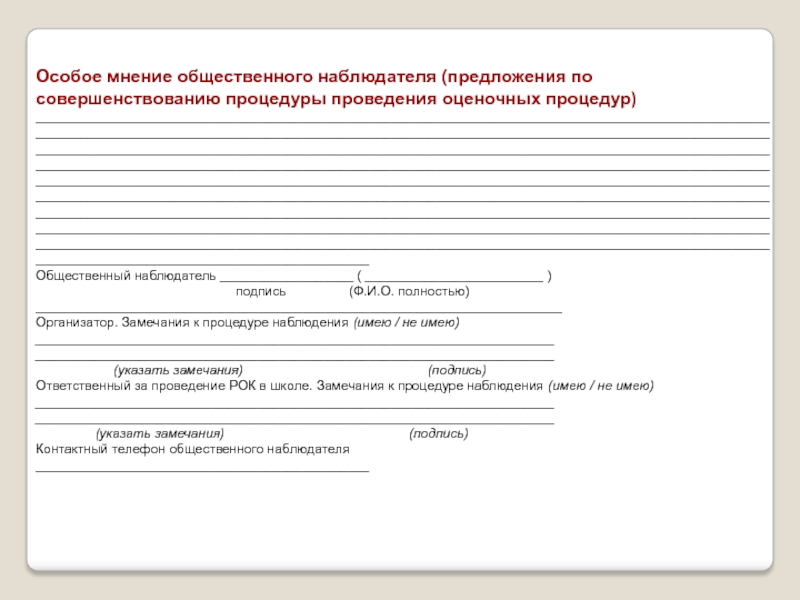
Task: Click '(указать замечания)' under the 'Ответственный' lines
Action: [160, 434]
